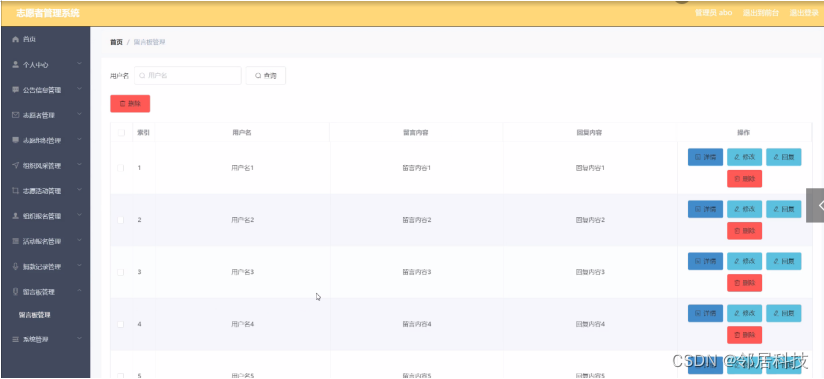The height and width of the screenshot is (379, 824).
Task: Open 详情 for row 用户名2
Action: [x=705, y=209]
